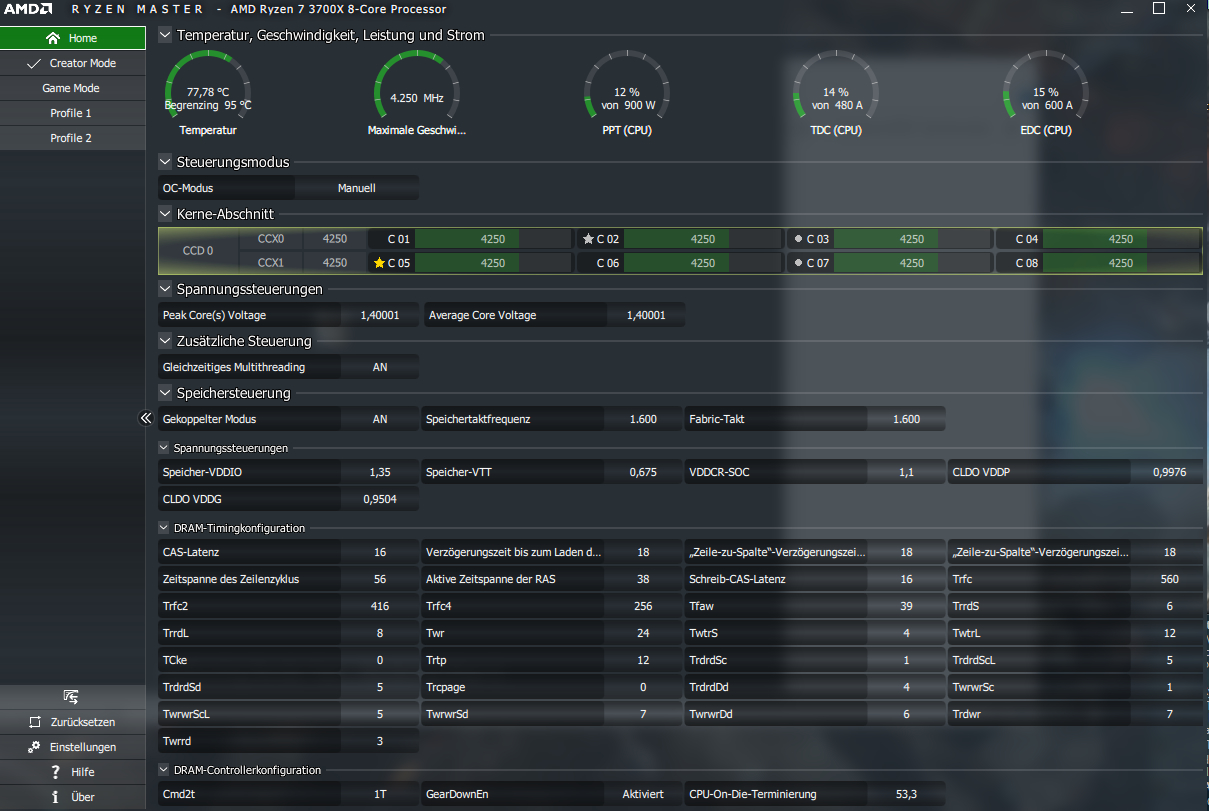
Task: Click Zurücksetzen reset button
Action: (x=73, y=722)
